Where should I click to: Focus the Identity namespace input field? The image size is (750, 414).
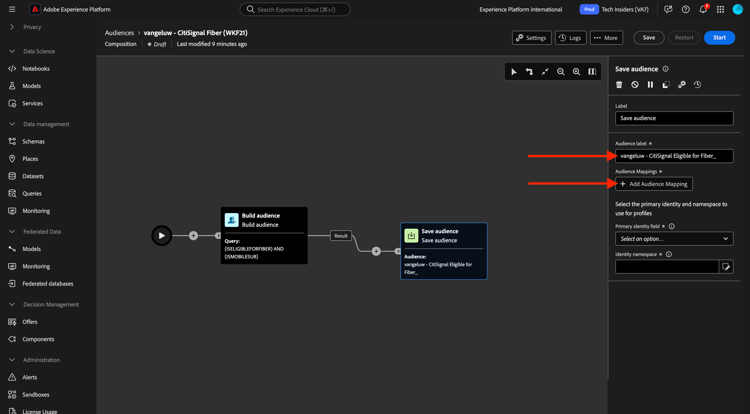coord(667,267)
